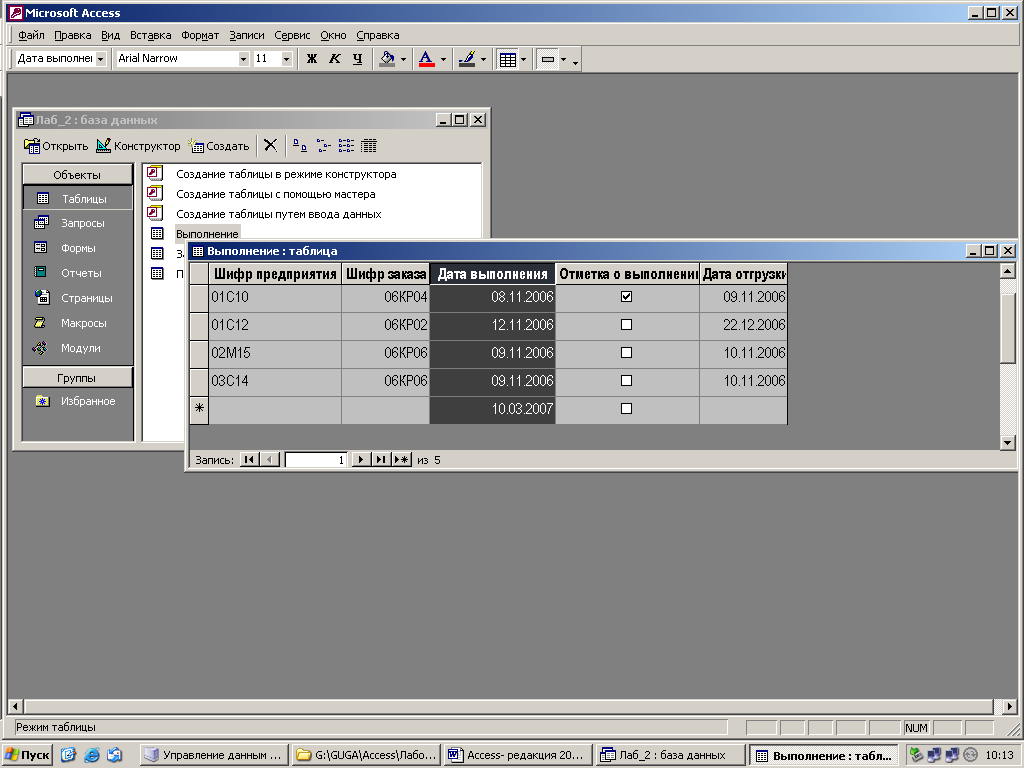This screenshot has width=1024, height=768.
Task: Expand special effect dropdown arrow
Action: tap(563, 59)
